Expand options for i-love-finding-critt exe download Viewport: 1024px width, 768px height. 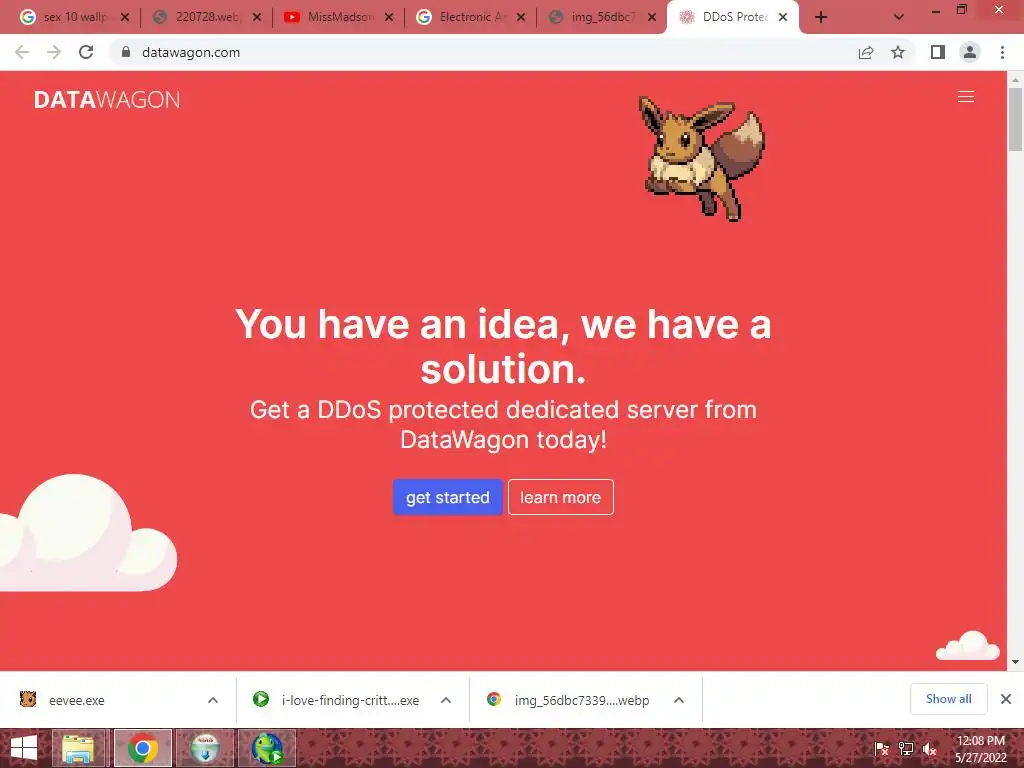click(446, 700)
